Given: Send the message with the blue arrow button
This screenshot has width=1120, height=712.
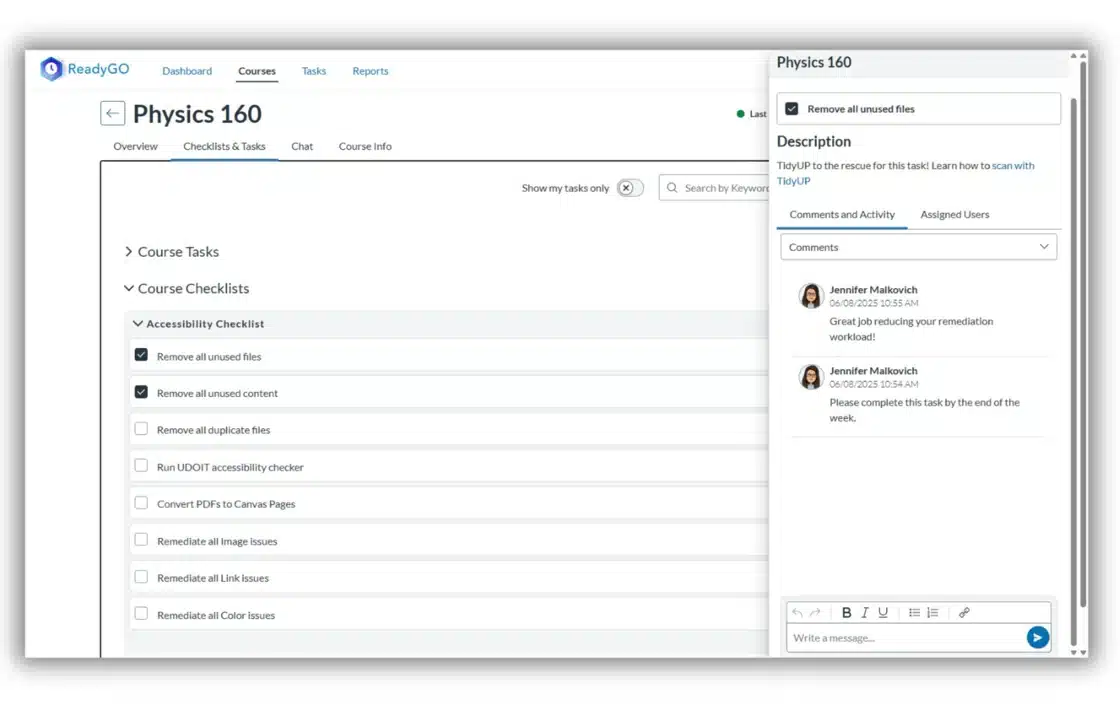Looking at the screenshot, I should (1037, 637).
